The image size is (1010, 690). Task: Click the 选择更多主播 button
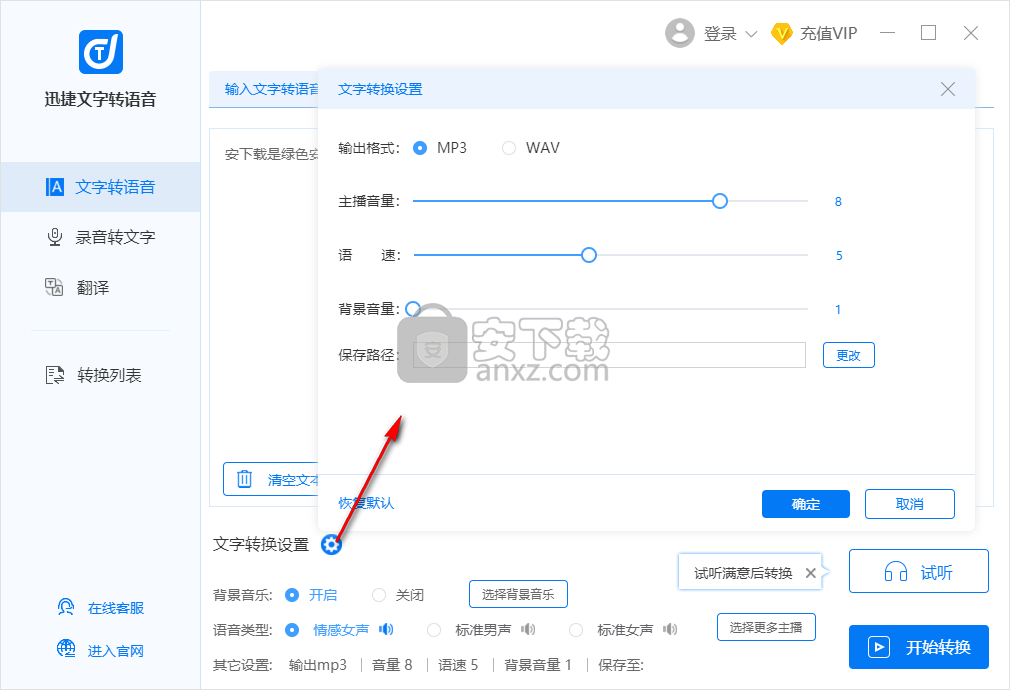tap(766, 628)
